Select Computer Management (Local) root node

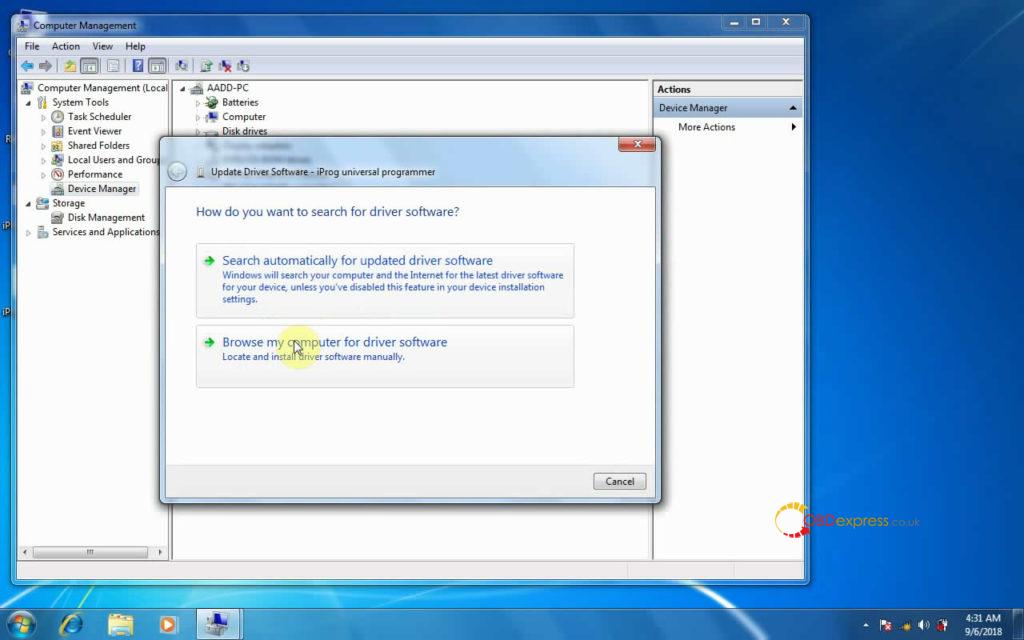point(102,88)
